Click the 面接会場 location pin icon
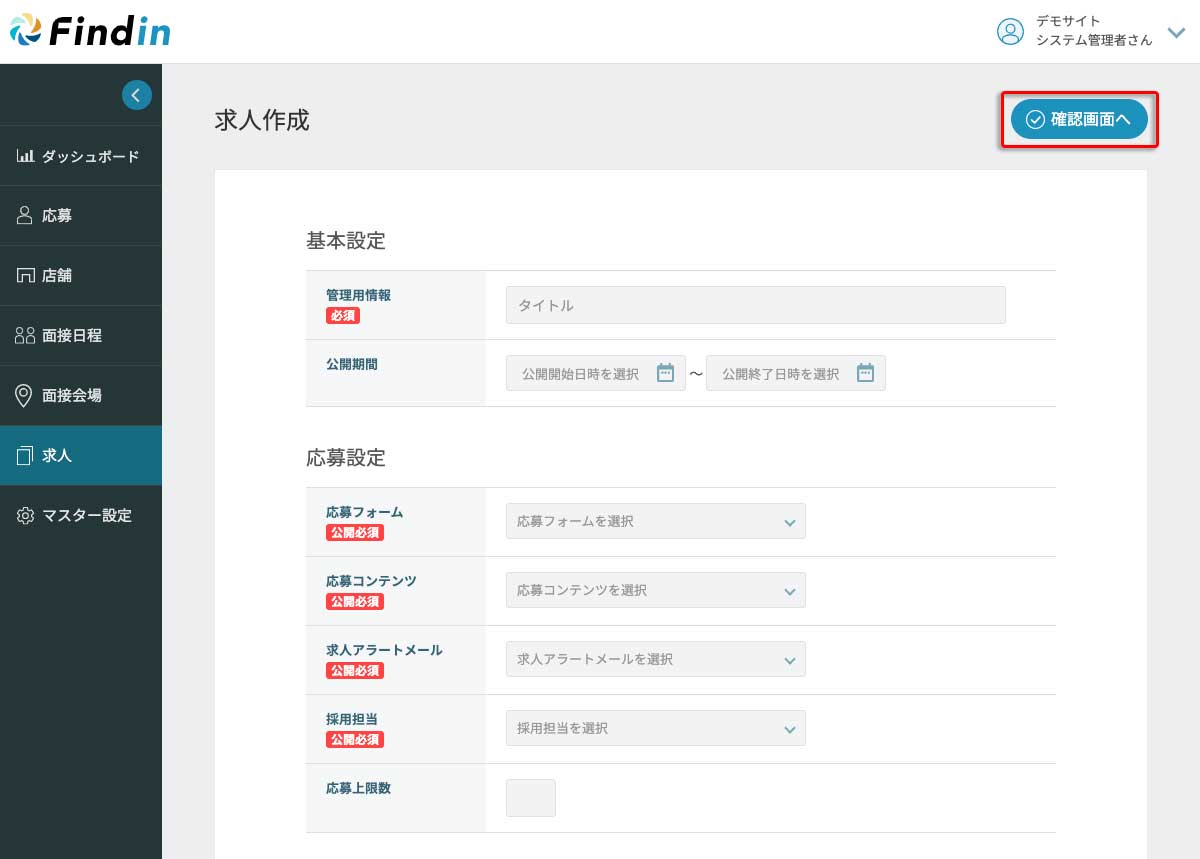The image size is (1200, 859). (x=25, y=395)
